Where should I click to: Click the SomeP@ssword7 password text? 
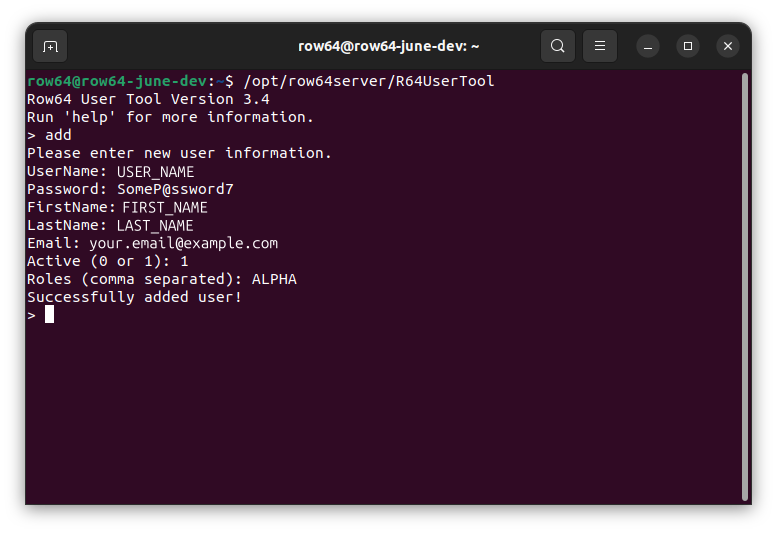(175, 189)
